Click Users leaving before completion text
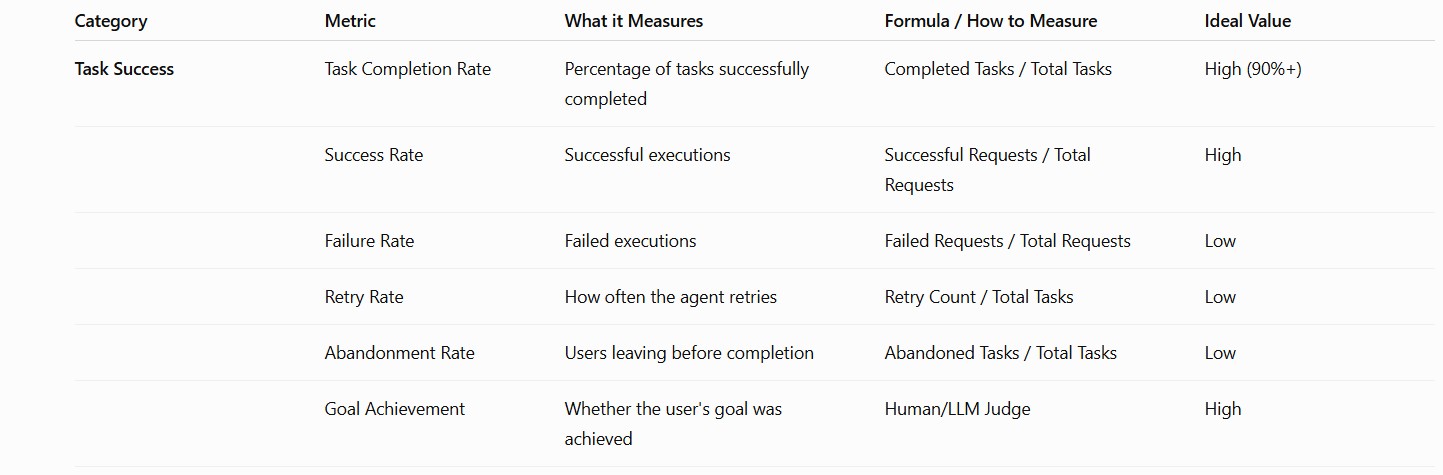This screenshot has width=1443, height=475. [689, 353]
